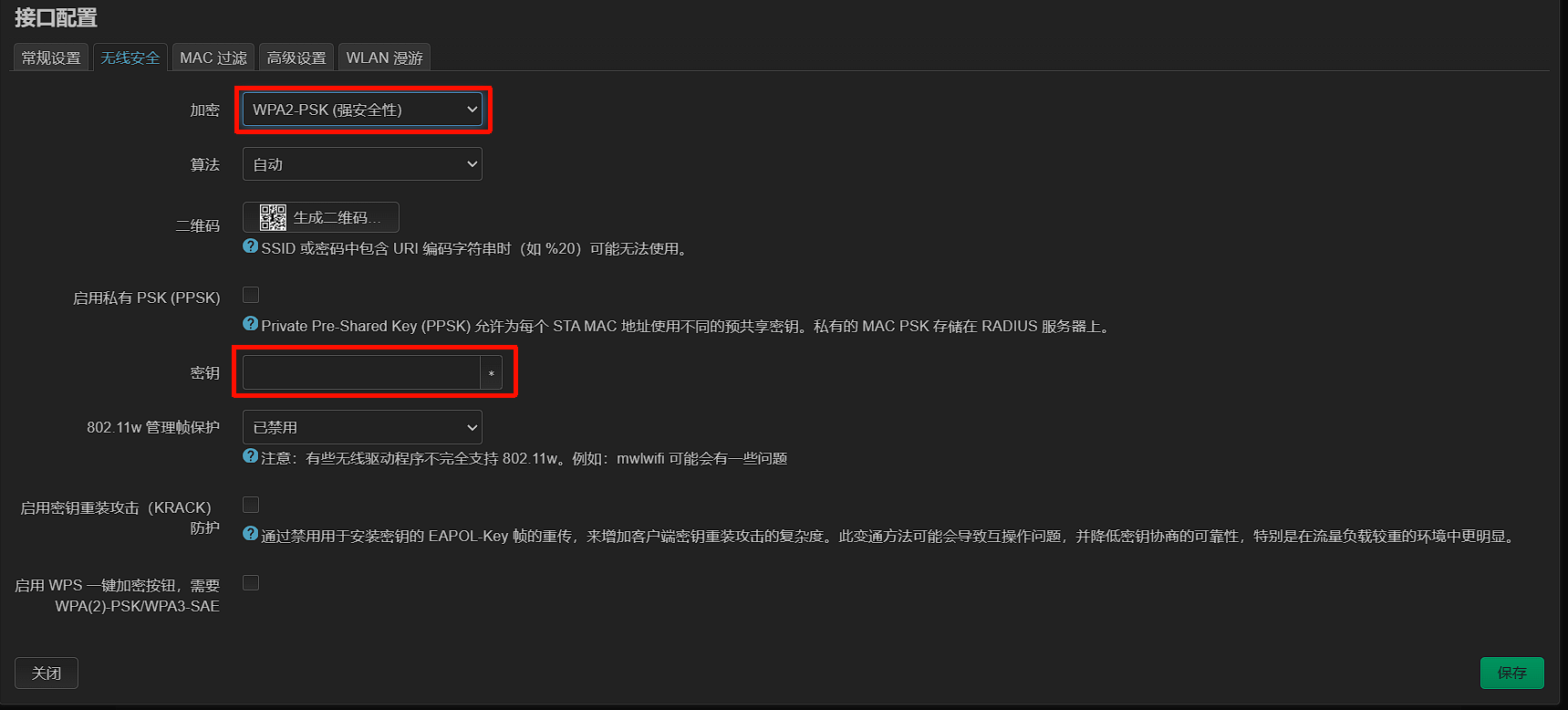Image resolution: width=1568 pixels, height=710 pixels.
Task: Open the 802.11w 管理帧保护 dropdown
Action: [362, 427]
